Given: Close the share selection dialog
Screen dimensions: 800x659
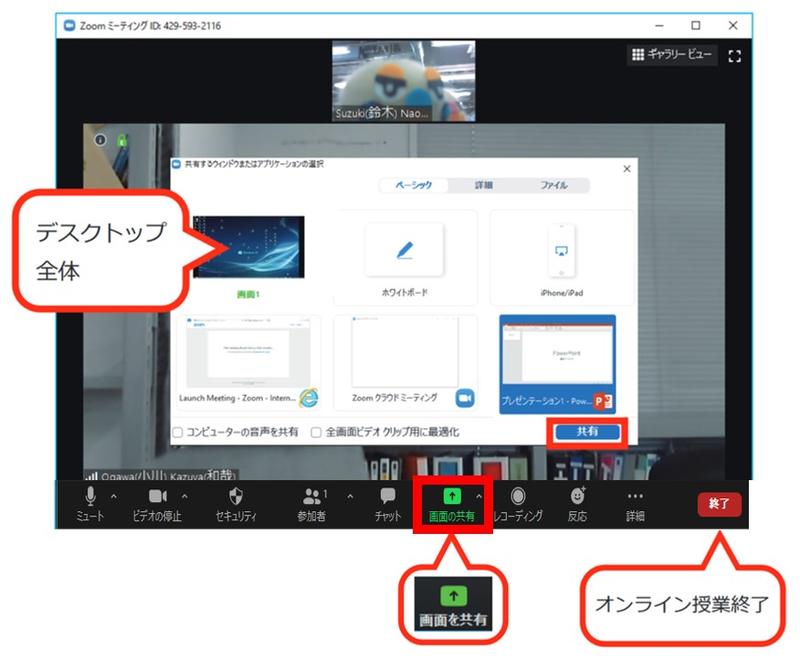Looking at the screenshot, I should coord(627,169).
